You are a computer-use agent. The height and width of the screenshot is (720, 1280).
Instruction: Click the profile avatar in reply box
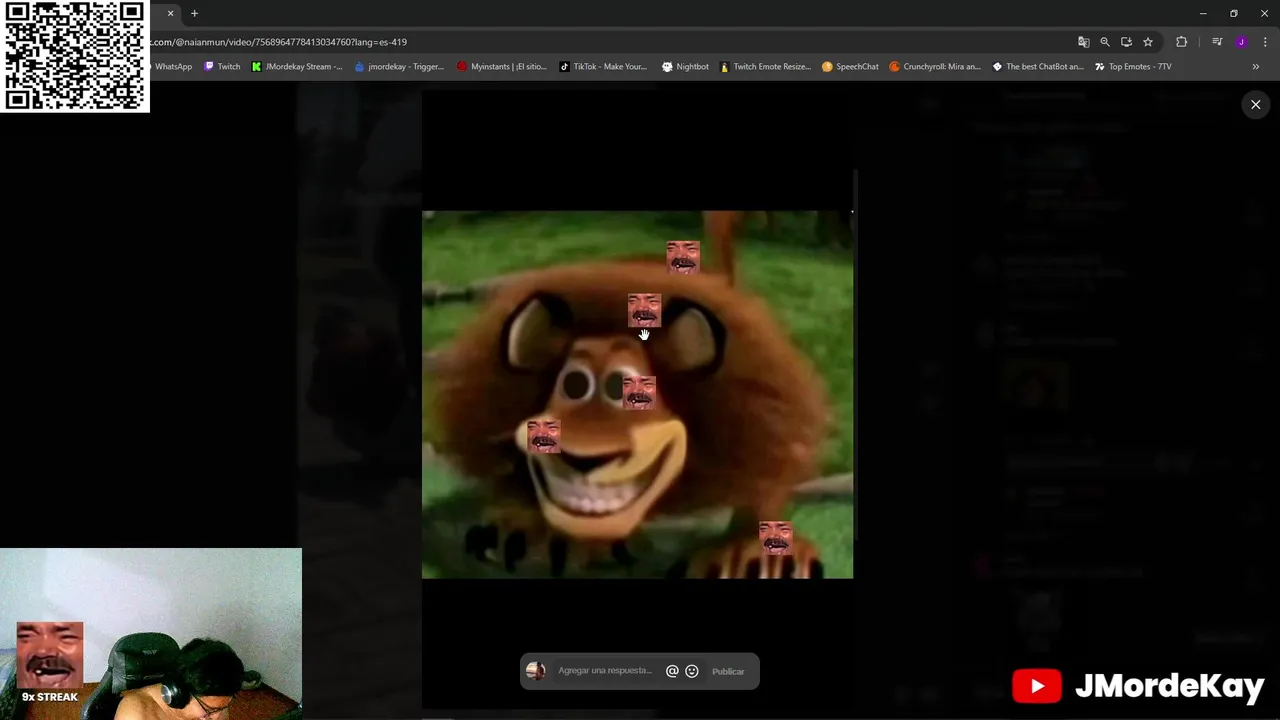536,671
